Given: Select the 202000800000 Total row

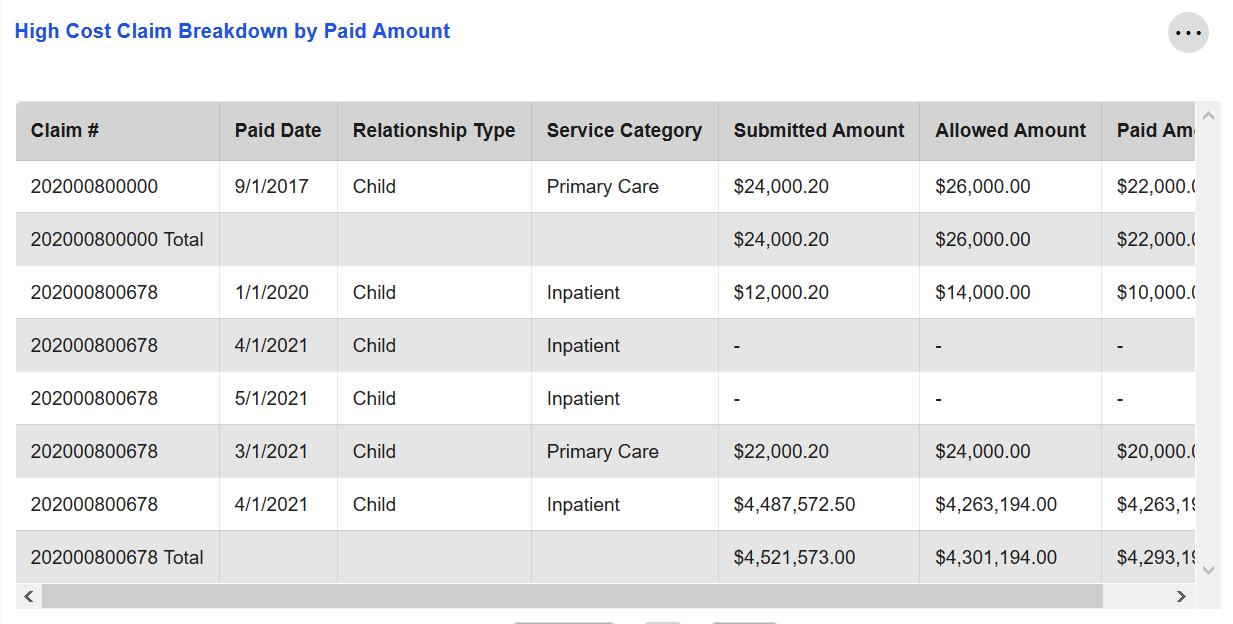Looking at the screenshot, I should (117, 240).
